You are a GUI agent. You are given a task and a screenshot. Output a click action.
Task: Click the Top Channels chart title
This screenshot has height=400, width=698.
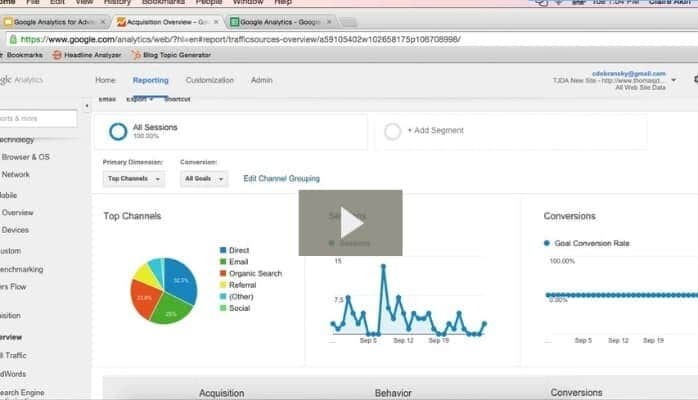click(x=132, y=216)
